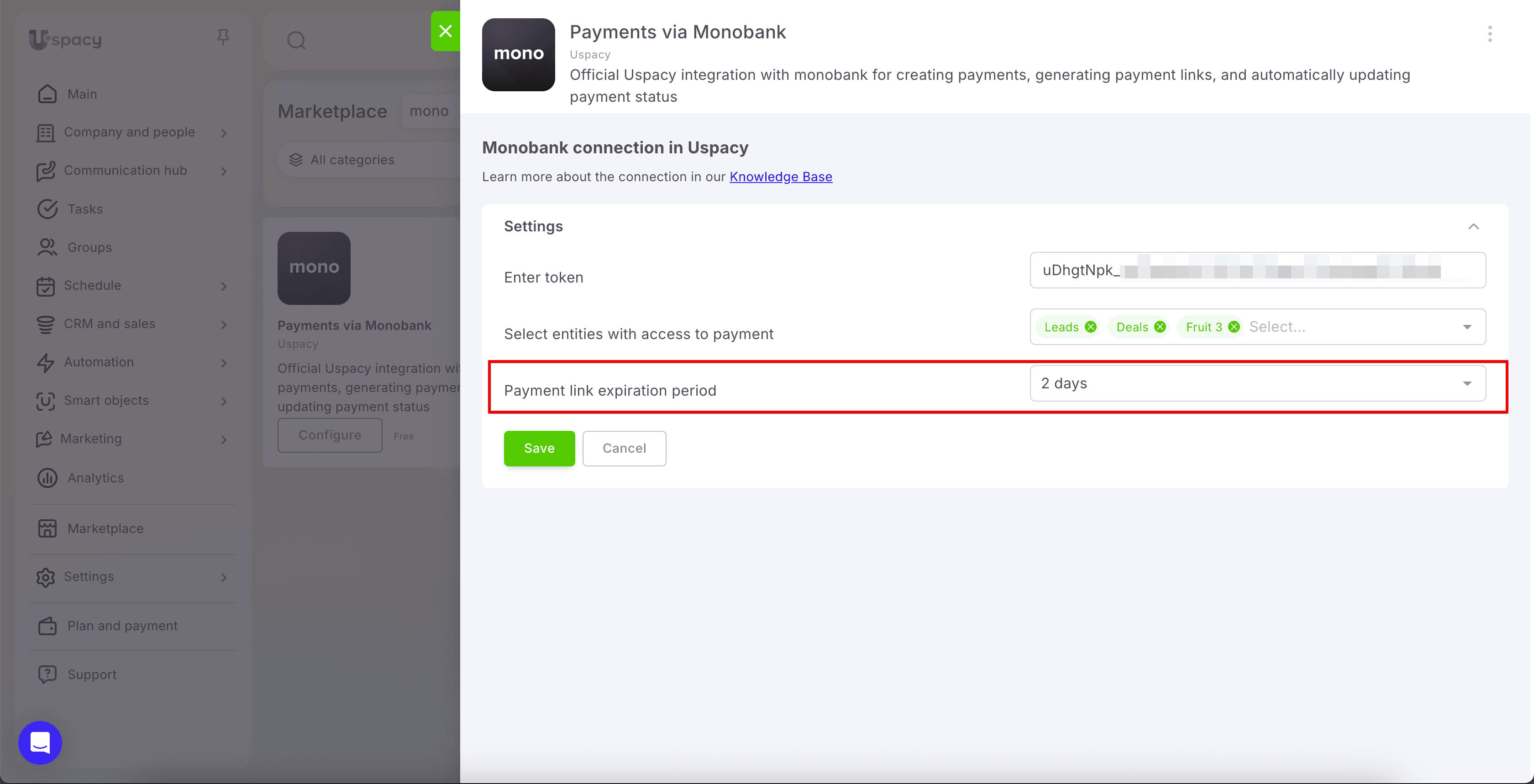Click the Main home icon

47,94
